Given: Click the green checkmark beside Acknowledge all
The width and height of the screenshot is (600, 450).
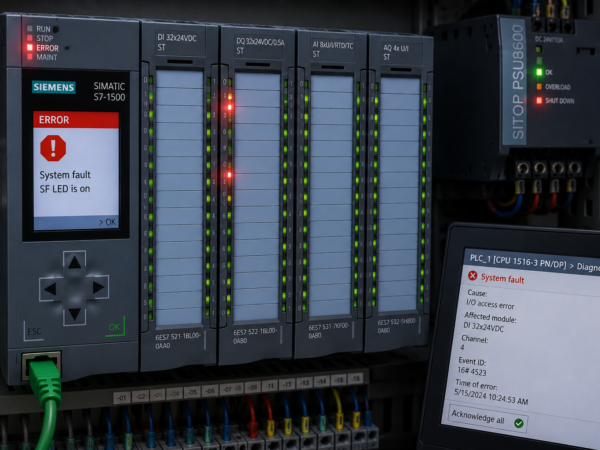Looking at the screenshot, I should point(519,423).
